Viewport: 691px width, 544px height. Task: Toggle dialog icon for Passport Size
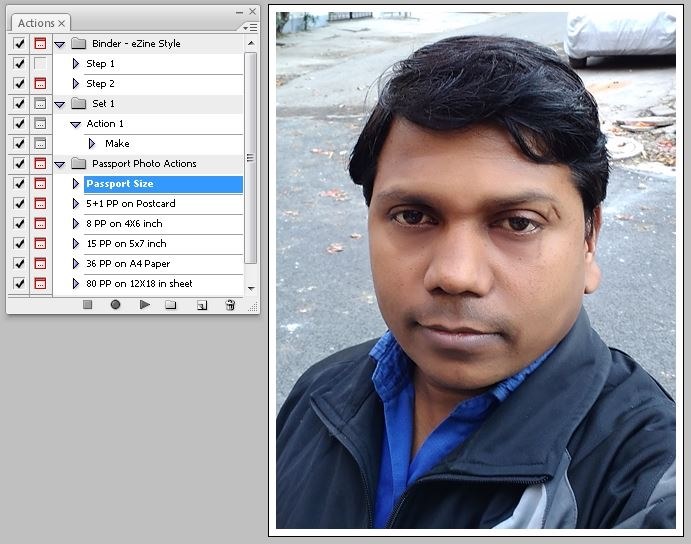pos(40,183)
